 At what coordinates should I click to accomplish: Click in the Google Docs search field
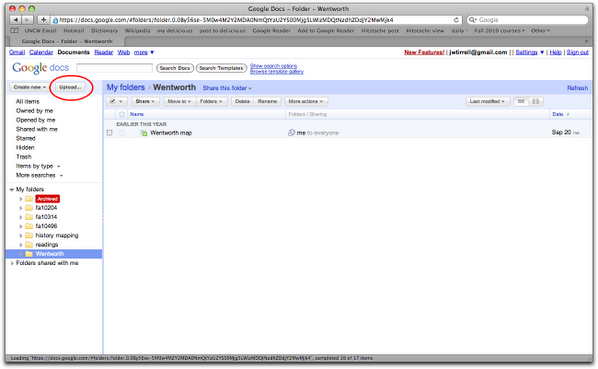[114, 68]
